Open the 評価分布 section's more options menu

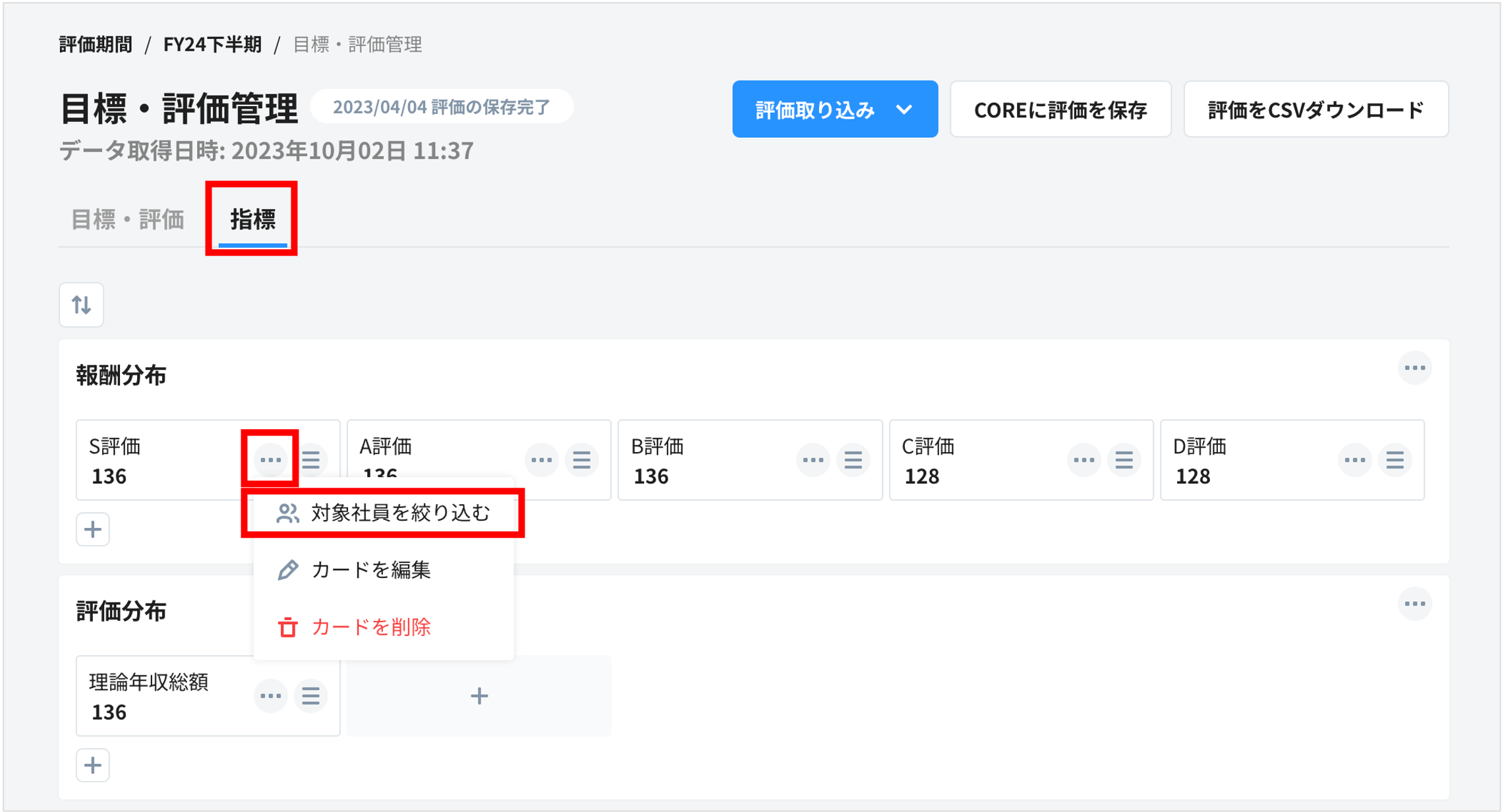point(1414,604)
